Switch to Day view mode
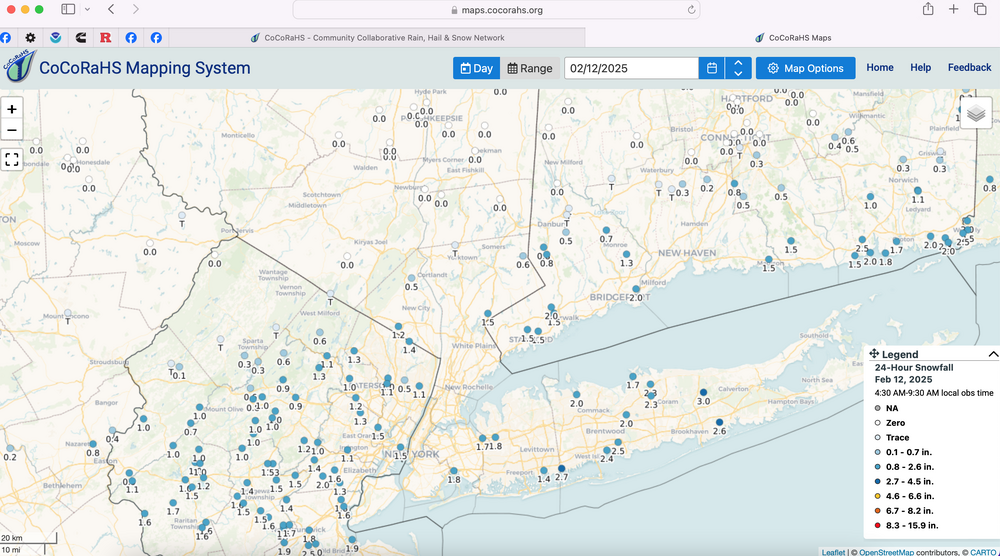1000x556 pixels. (x=476, y=68)
